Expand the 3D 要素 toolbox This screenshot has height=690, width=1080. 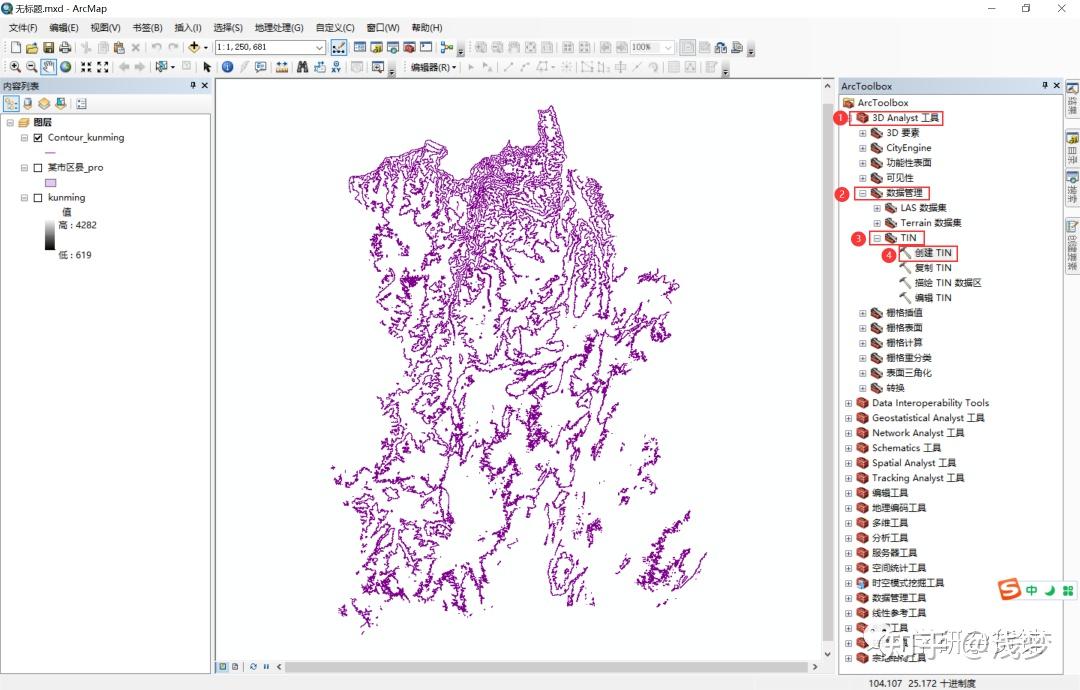(x=862, y=133)
